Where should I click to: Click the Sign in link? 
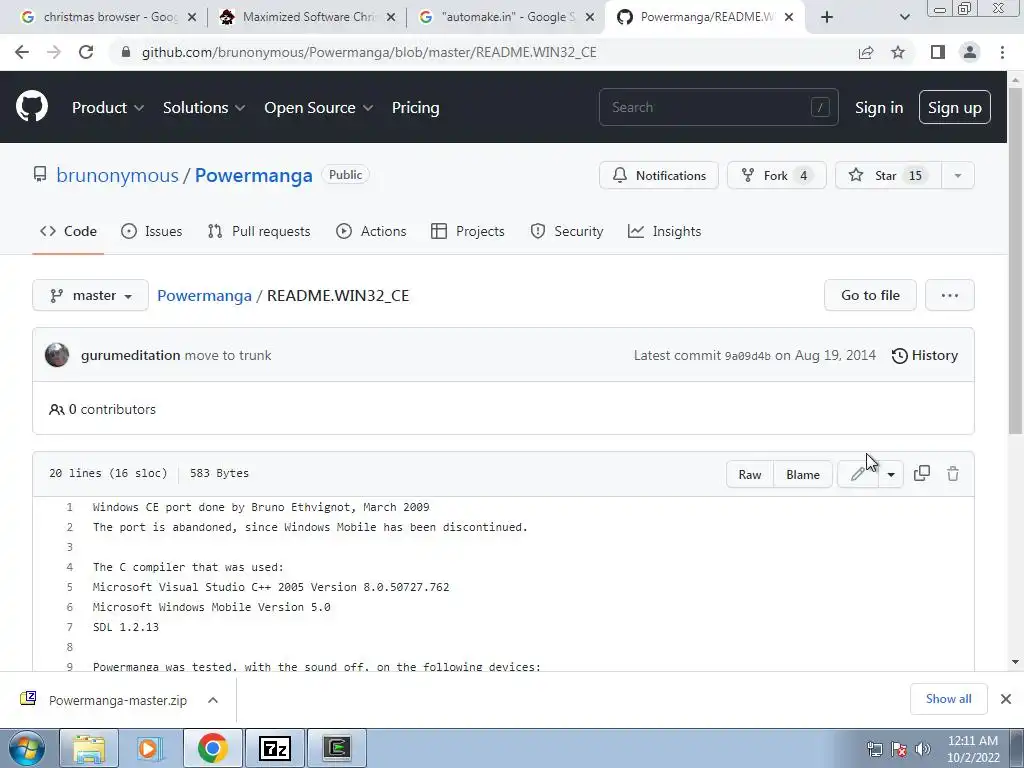pos(879,108)
